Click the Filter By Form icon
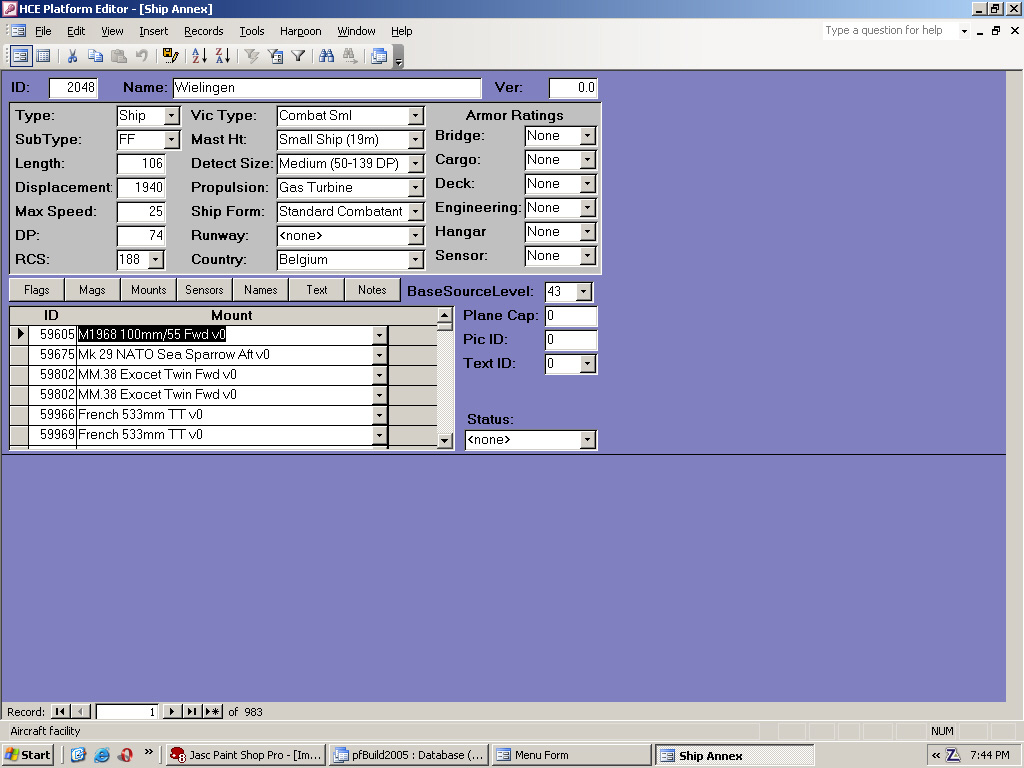The width and height of the screenshot is (1024, 768). (x=275, y=56)
